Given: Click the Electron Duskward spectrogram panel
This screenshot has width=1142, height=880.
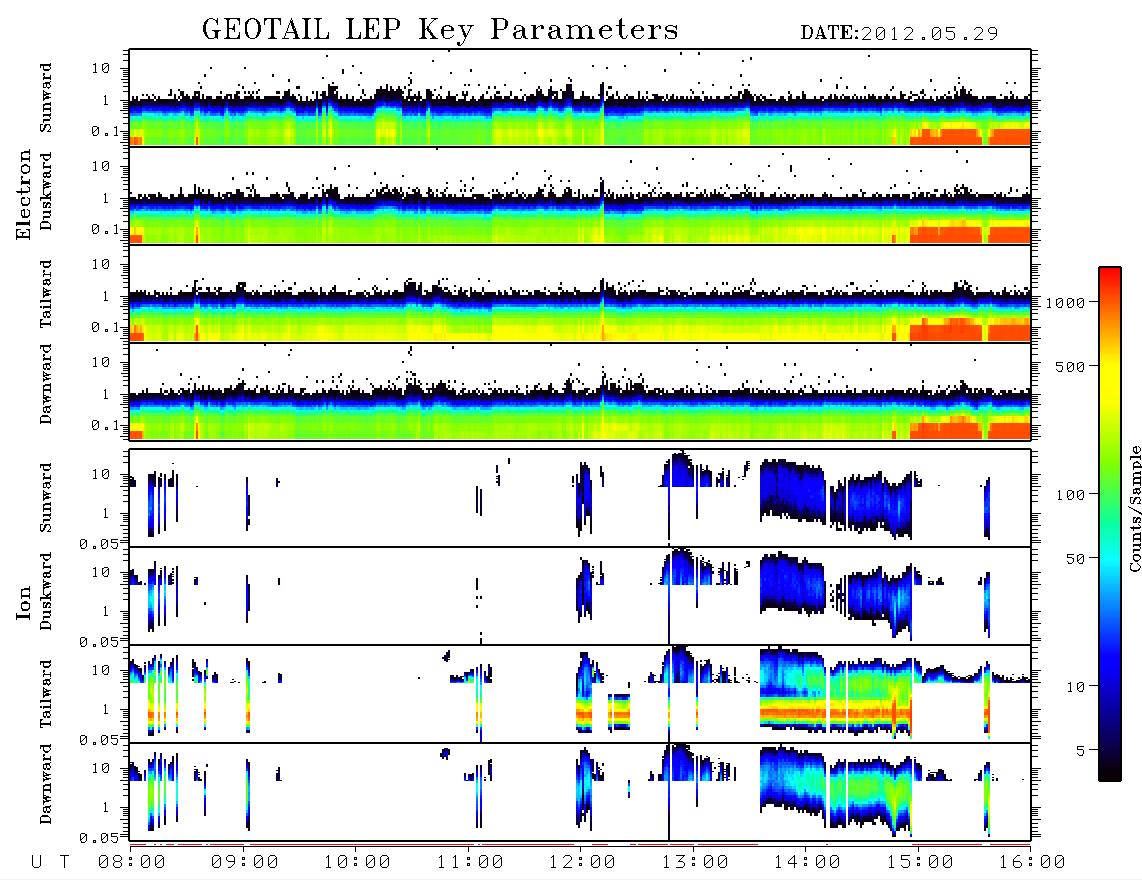Looking at the screenshot, I should 580,195.
